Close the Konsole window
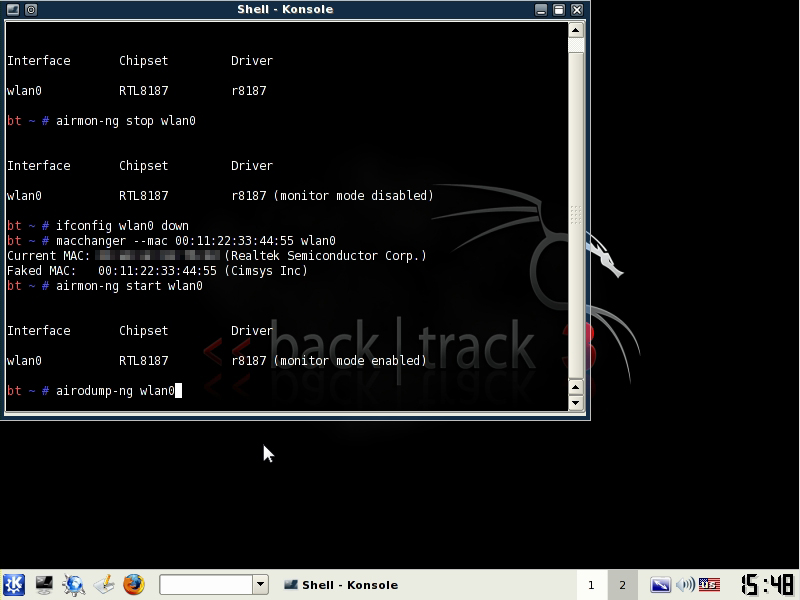Viewport: 800px width, 600px height. click(x=577, y=10)
